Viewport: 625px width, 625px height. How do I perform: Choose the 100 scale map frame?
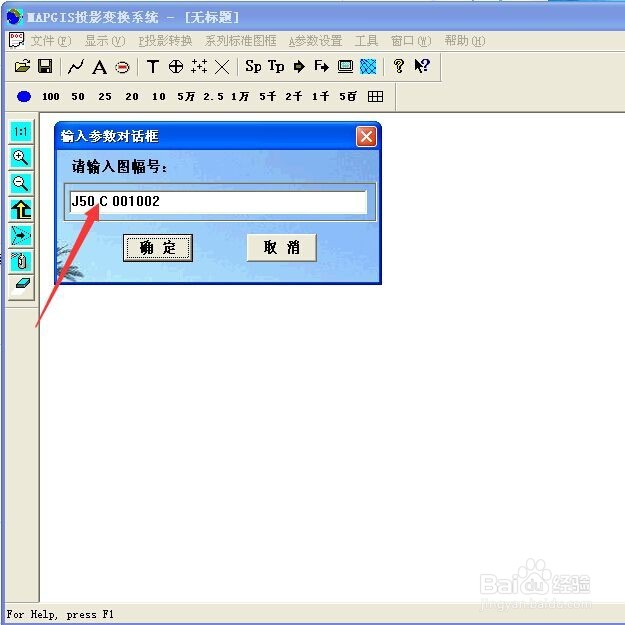pos(51,96)
